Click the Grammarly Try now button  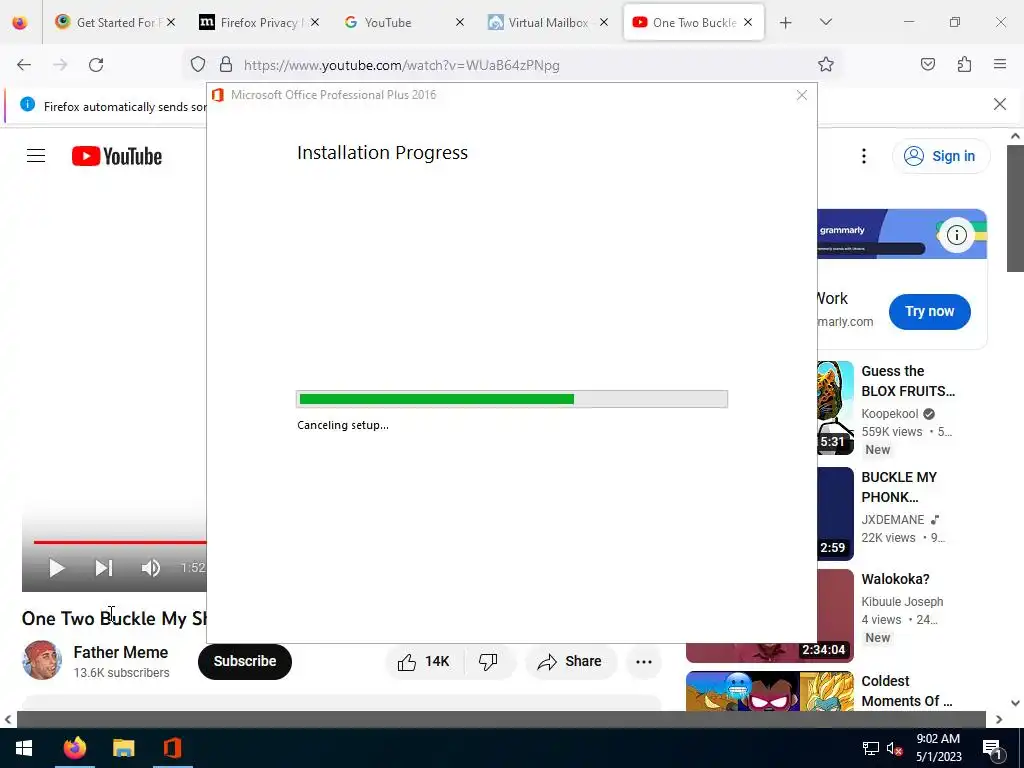point(929,312)
